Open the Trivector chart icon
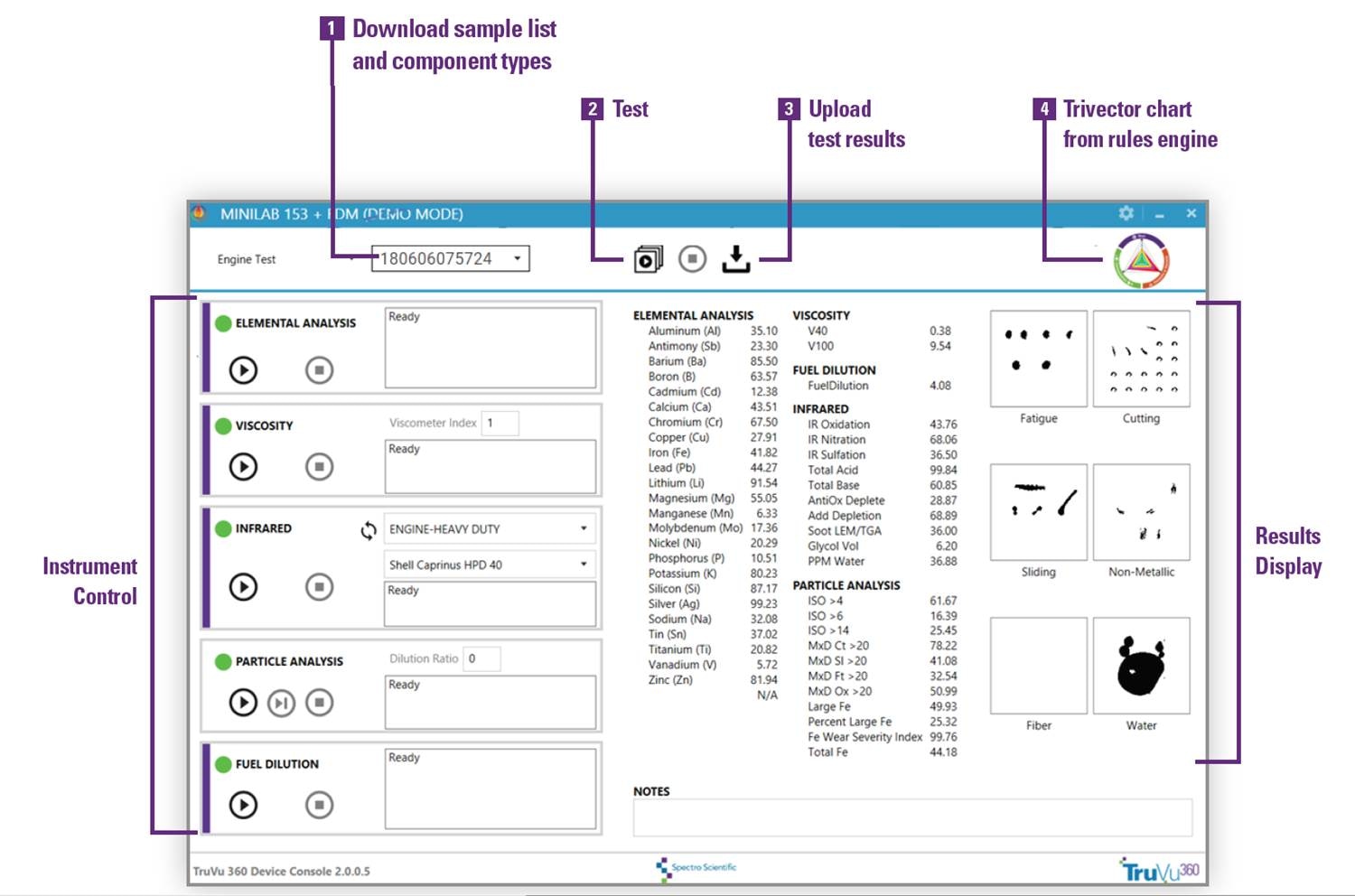 (1142, 261)
